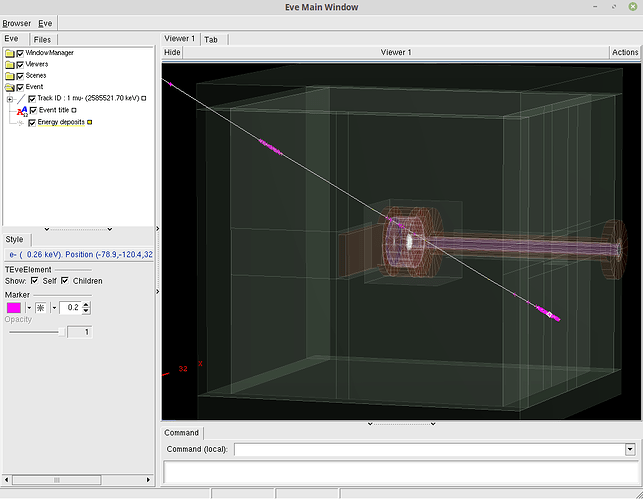Select the 'Event' tree label
Viewport: 643px width, 499px height.
(x=34, y=87)
